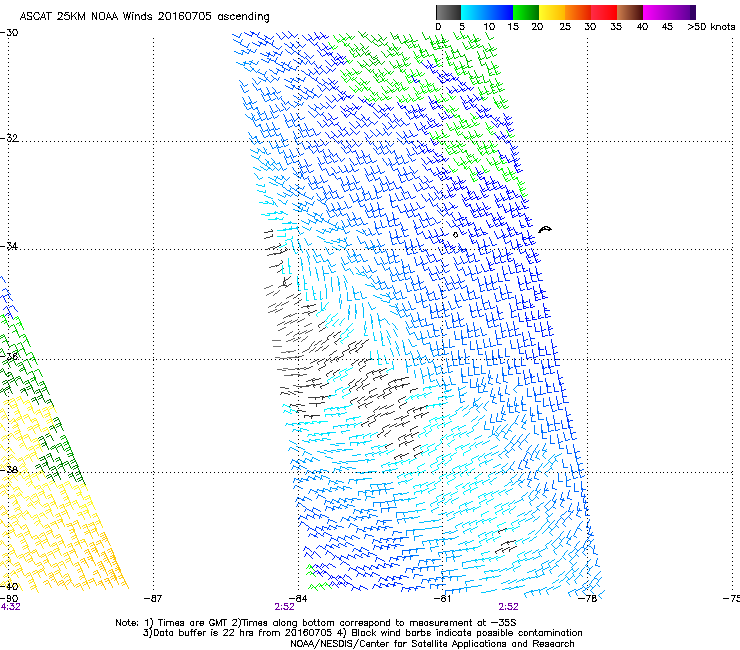The height and width of the screenshot is (650, 740).
Task: Click the -38 latitude axis label
Action: click(x=9, y=469)
